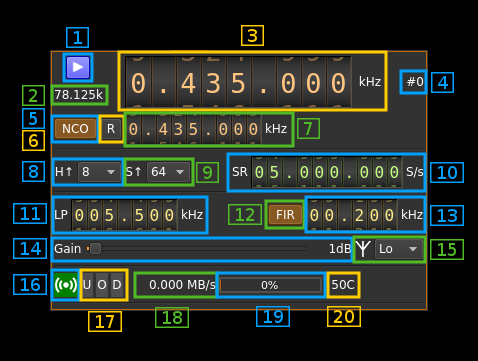The height and width of the screenshot is (361, 478).
Task: Start the device with the play button
Action: [x=78, y=67]
